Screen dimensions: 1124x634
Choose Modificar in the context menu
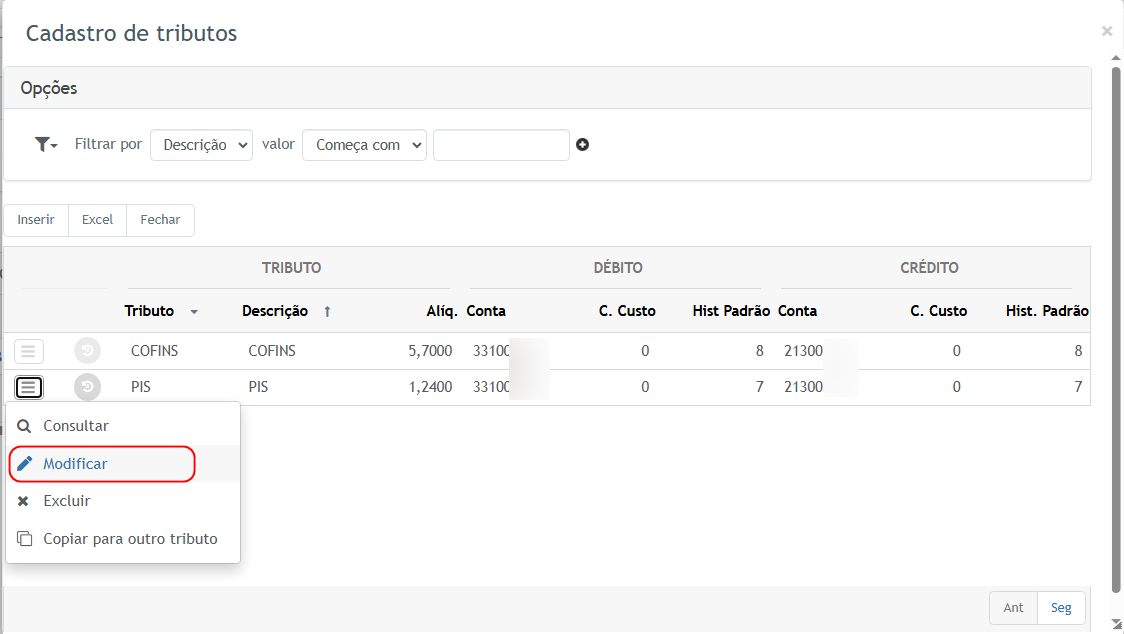coord(75,464)
